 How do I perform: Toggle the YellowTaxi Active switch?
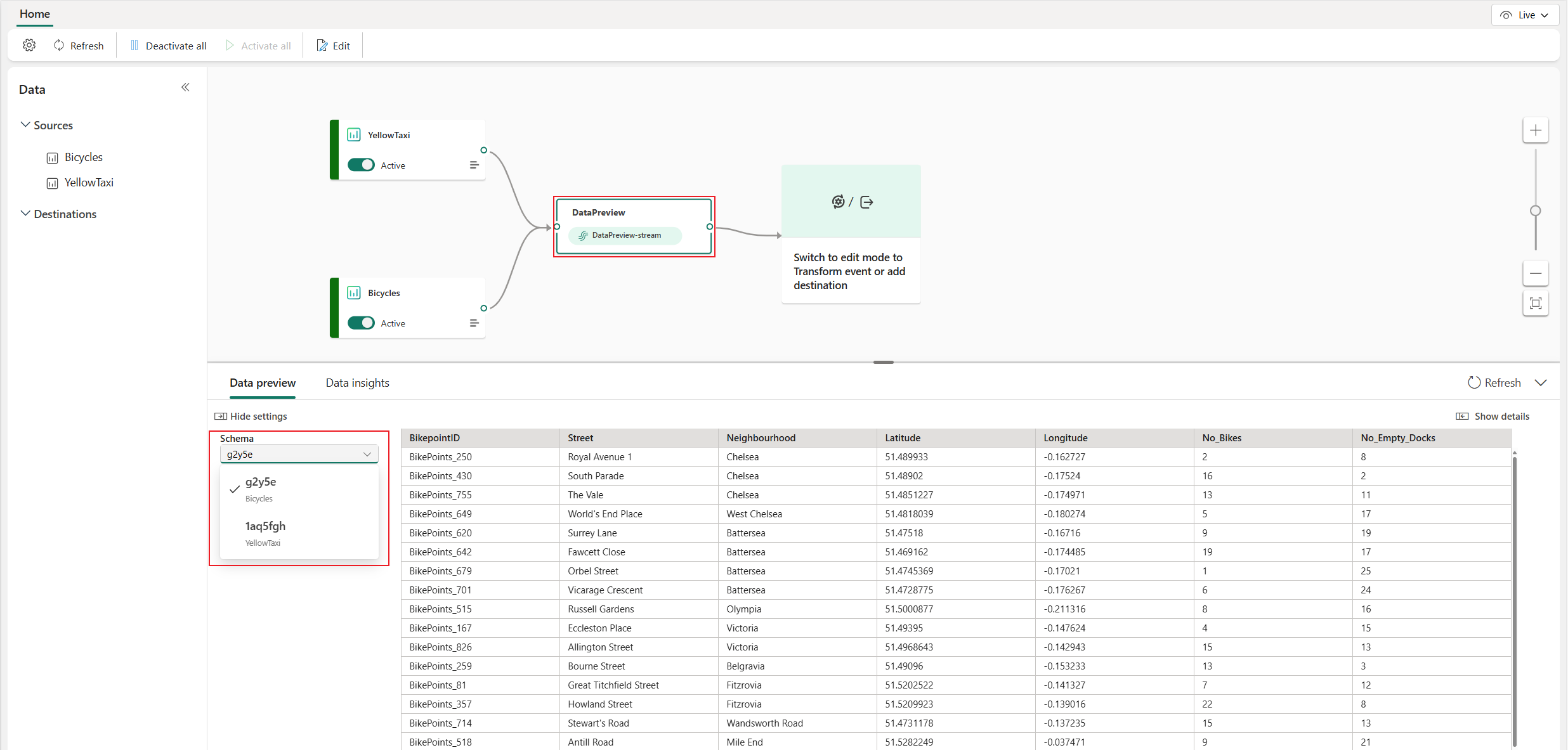tap(361, 165)
